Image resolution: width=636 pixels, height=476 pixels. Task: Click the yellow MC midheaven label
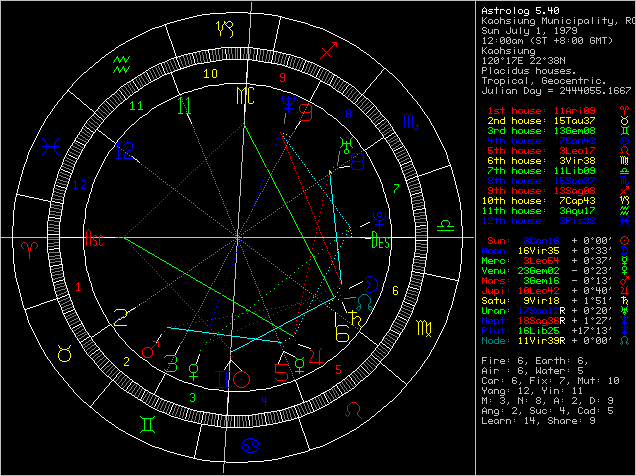pos(245,97)
